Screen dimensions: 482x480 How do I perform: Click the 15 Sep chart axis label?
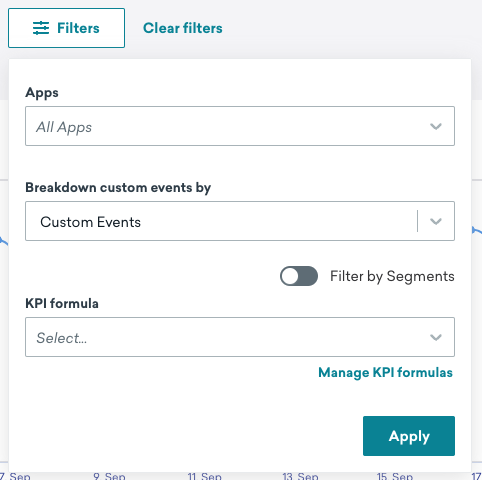point(395,476)
